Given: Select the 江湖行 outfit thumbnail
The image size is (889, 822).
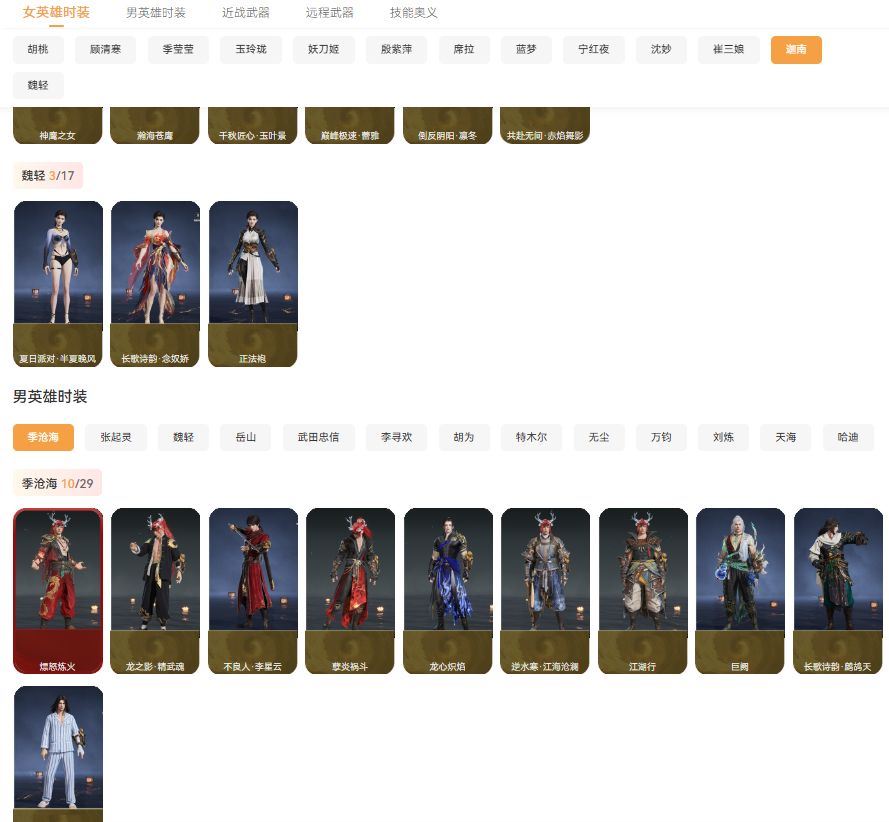Looking at the screenshot, I should 643,590.
